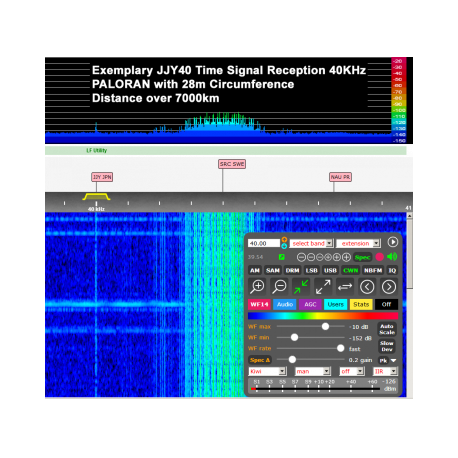The height and width of the screenshot is (458, 458).
Task: Click the Slow Dev button
Action: pos(387,346)
